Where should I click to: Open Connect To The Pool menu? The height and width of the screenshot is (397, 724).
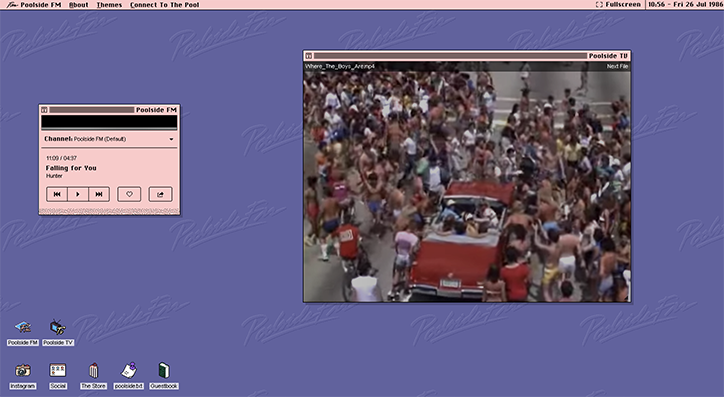point(164,5)
